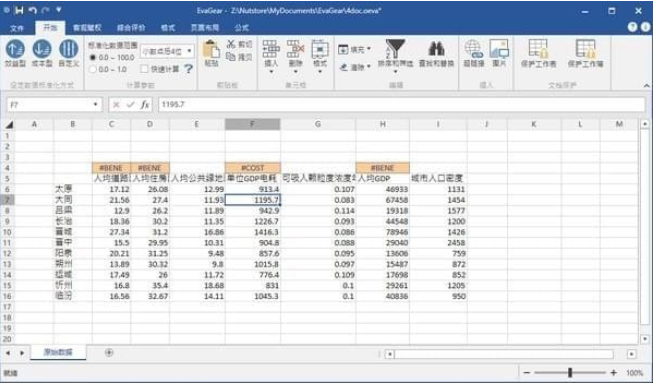The width and height of the screenshot is (653, 383).
Task: Click the horizontal scrollbar track
Action: pos(504,354)
